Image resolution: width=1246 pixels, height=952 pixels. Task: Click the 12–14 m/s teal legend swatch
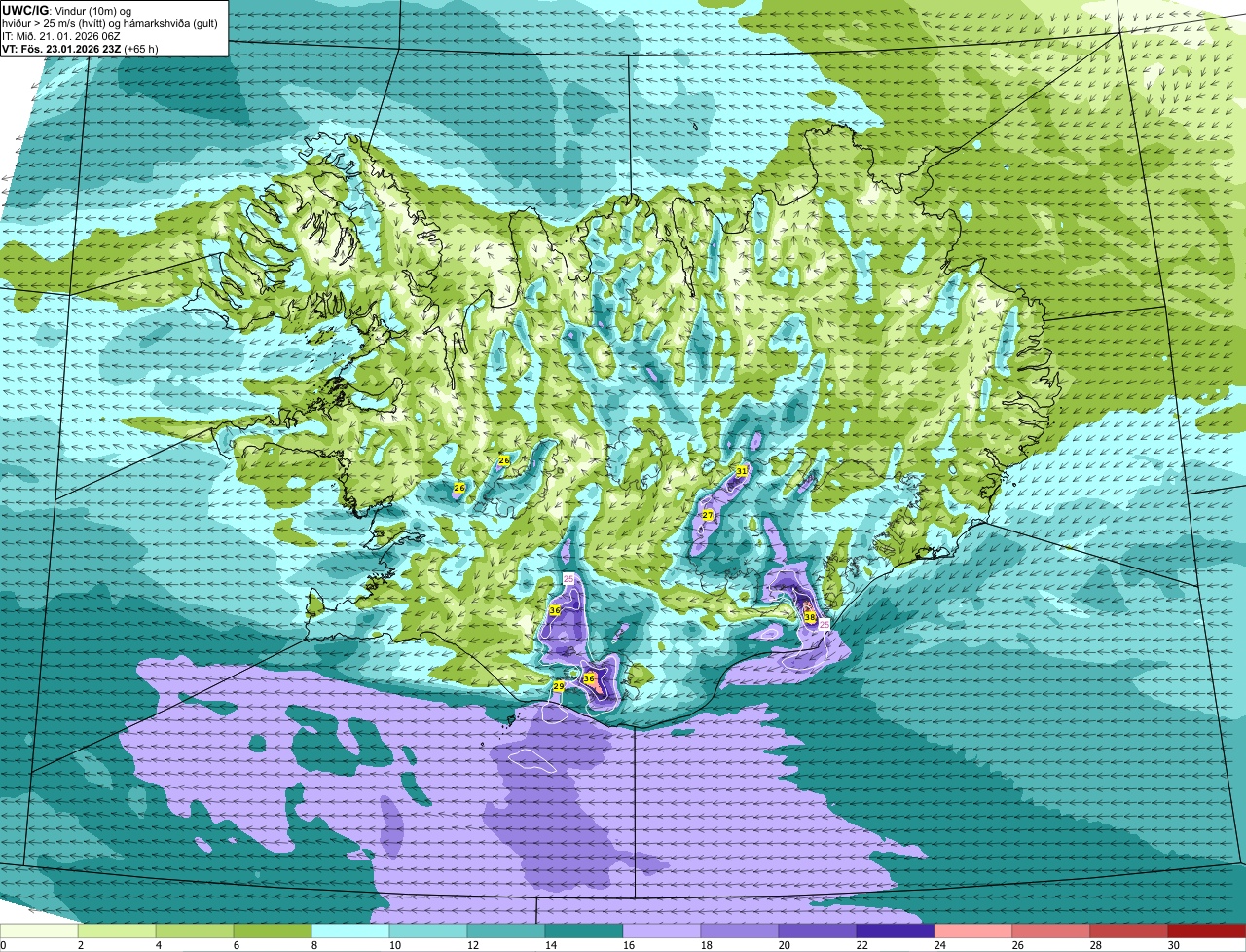[506, 932]
